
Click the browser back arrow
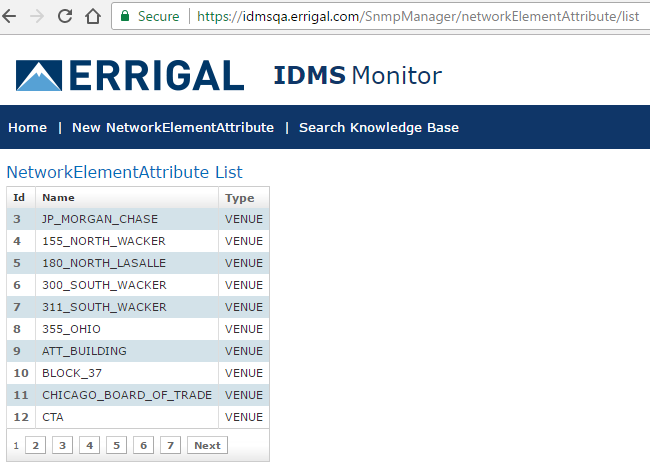pos(11,16)
